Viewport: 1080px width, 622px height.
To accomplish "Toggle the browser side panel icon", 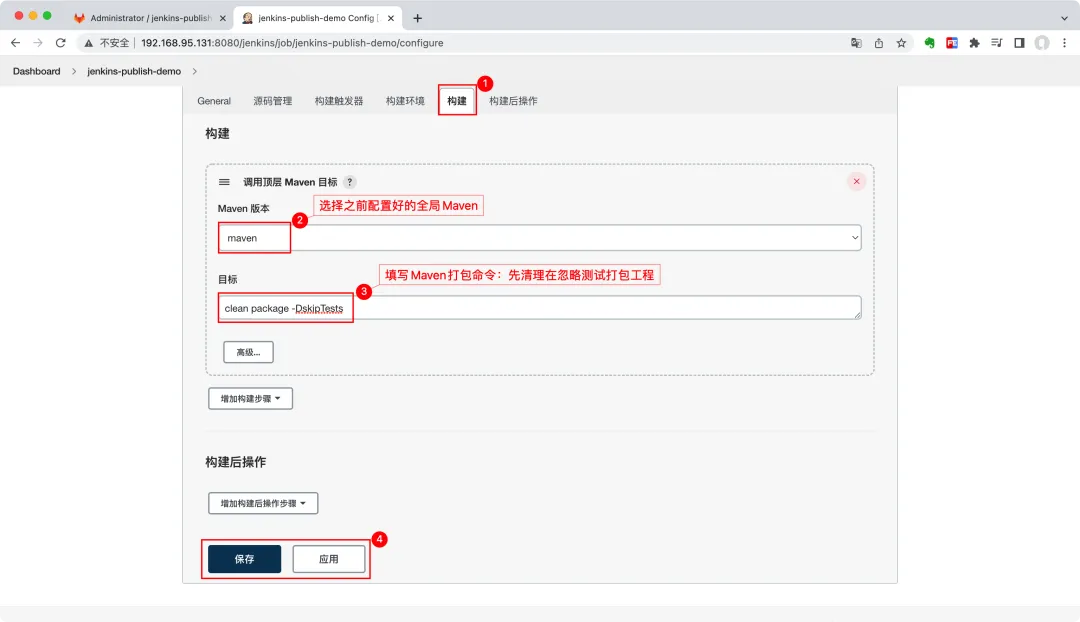I will click(x=1019, y=43).
